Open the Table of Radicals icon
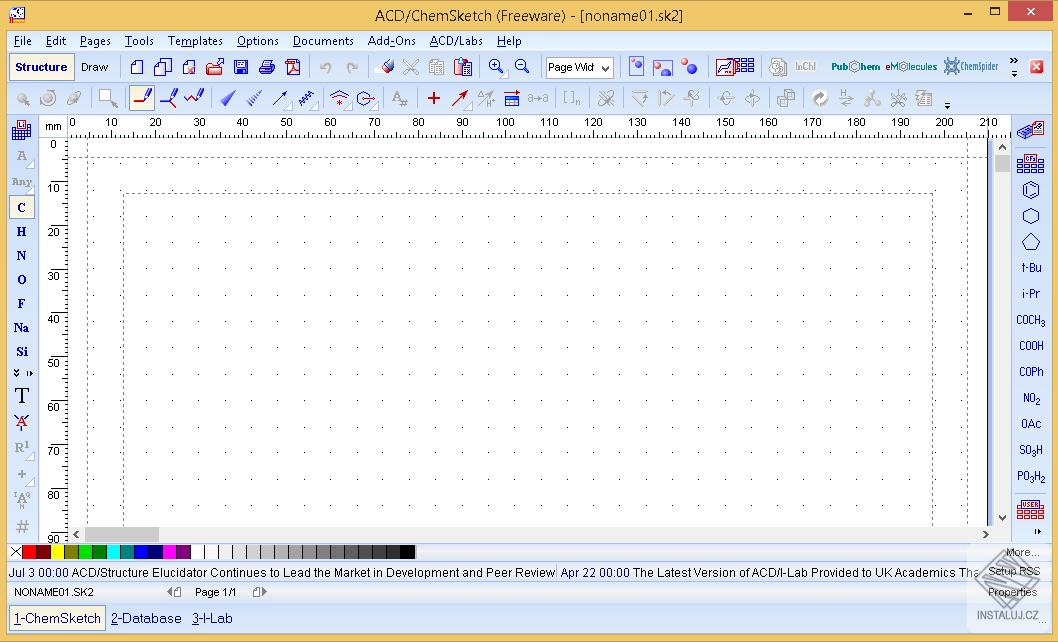Screen dimensions: 1058x642 pos(1030,163)
